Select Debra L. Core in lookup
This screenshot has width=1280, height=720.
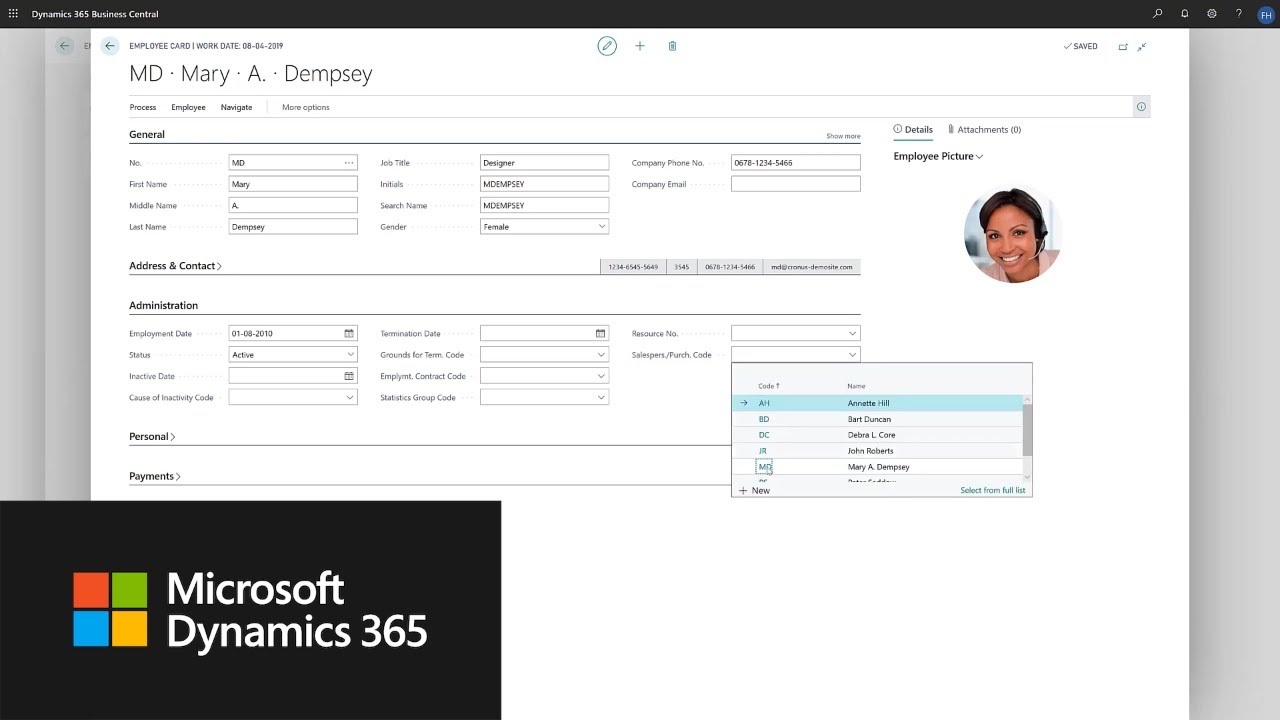[x=871, y=435]
